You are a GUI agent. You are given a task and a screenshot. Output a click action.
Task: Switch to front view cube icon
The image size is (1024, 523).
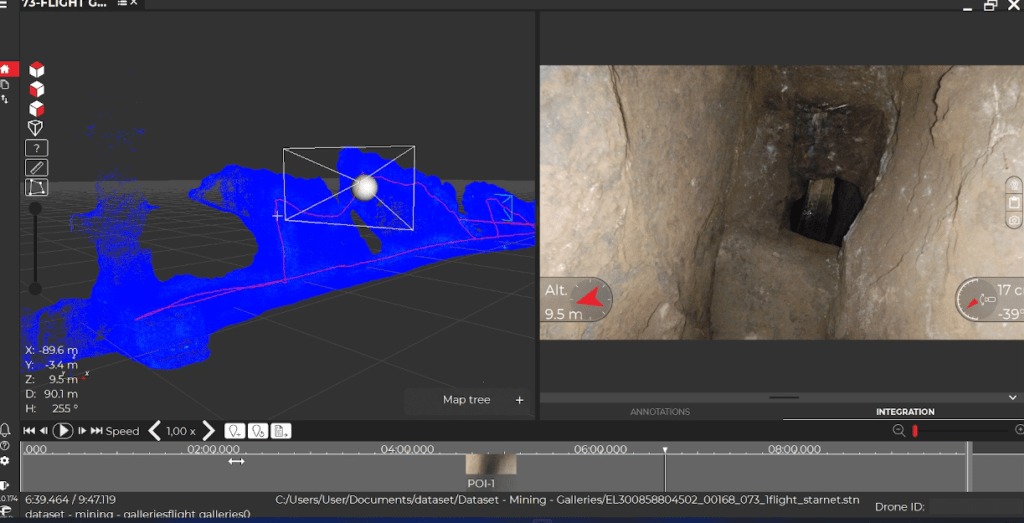[37, 89]
